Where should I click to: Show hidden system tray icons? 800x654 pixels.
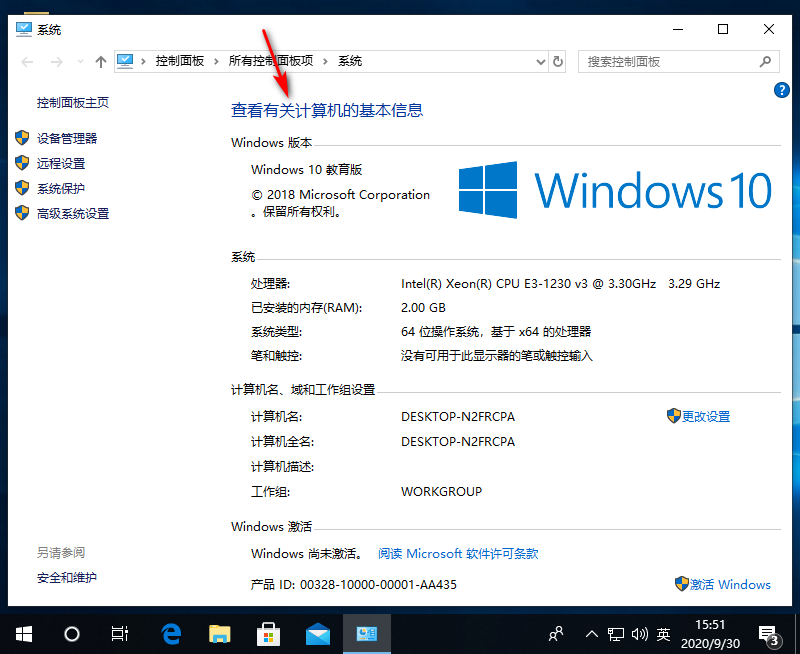pos(591,634)
